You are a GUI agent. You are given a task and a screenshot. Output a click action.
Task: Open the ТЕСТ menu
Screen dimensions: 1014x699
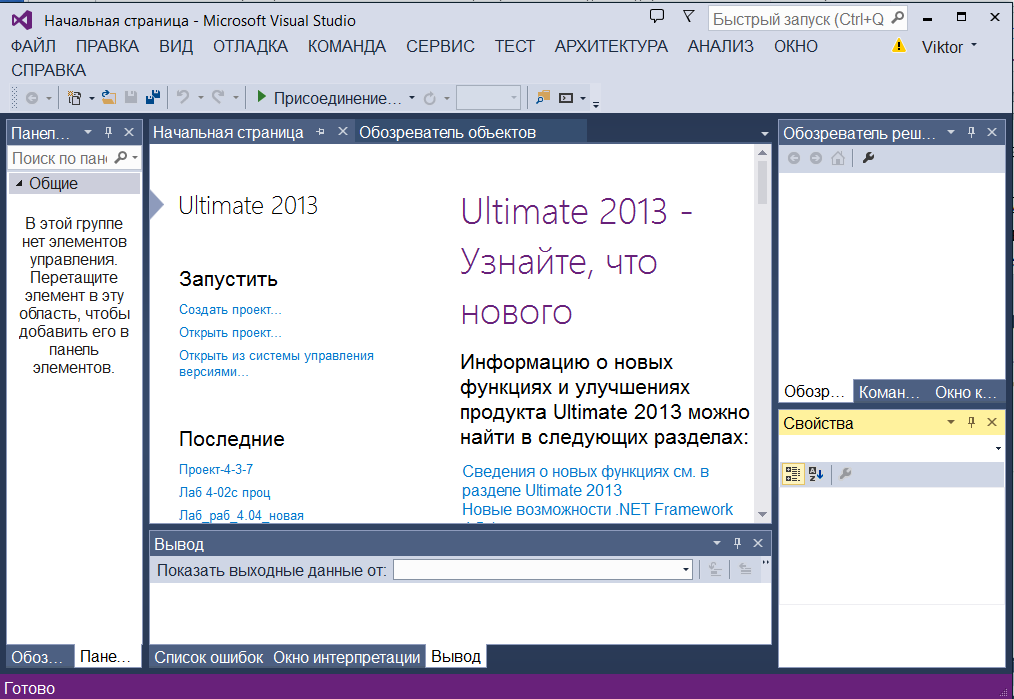[x=515, y=47]
